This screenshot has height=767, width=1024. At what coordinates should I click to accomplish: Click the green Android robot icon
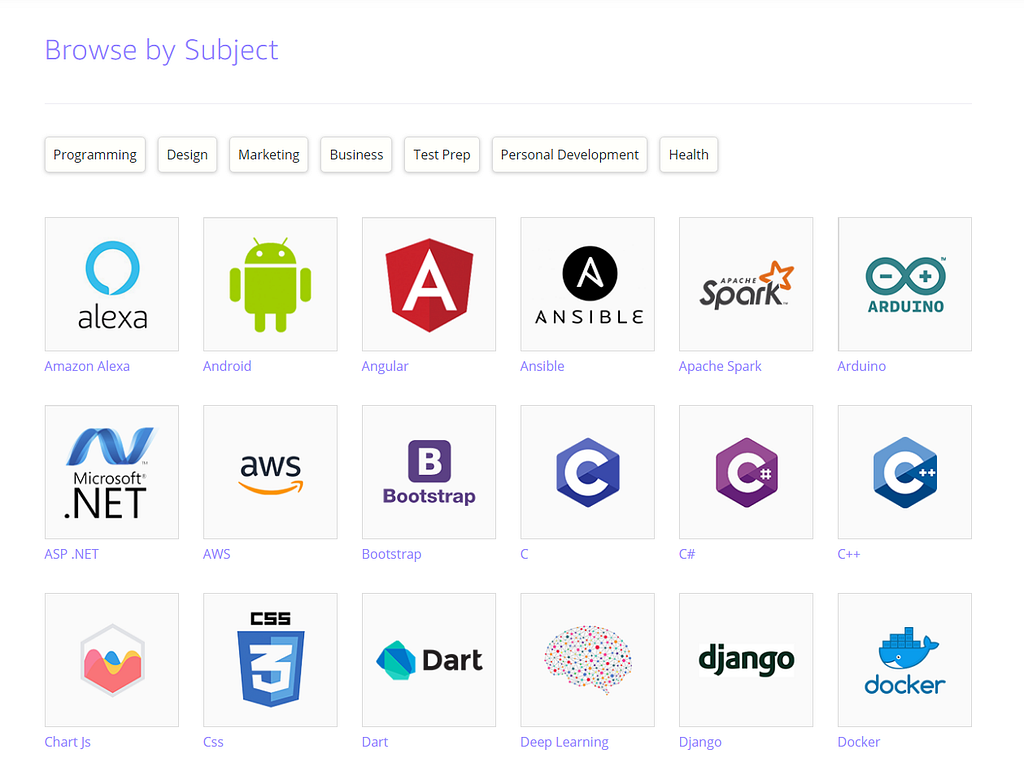(x=270, y=284)
